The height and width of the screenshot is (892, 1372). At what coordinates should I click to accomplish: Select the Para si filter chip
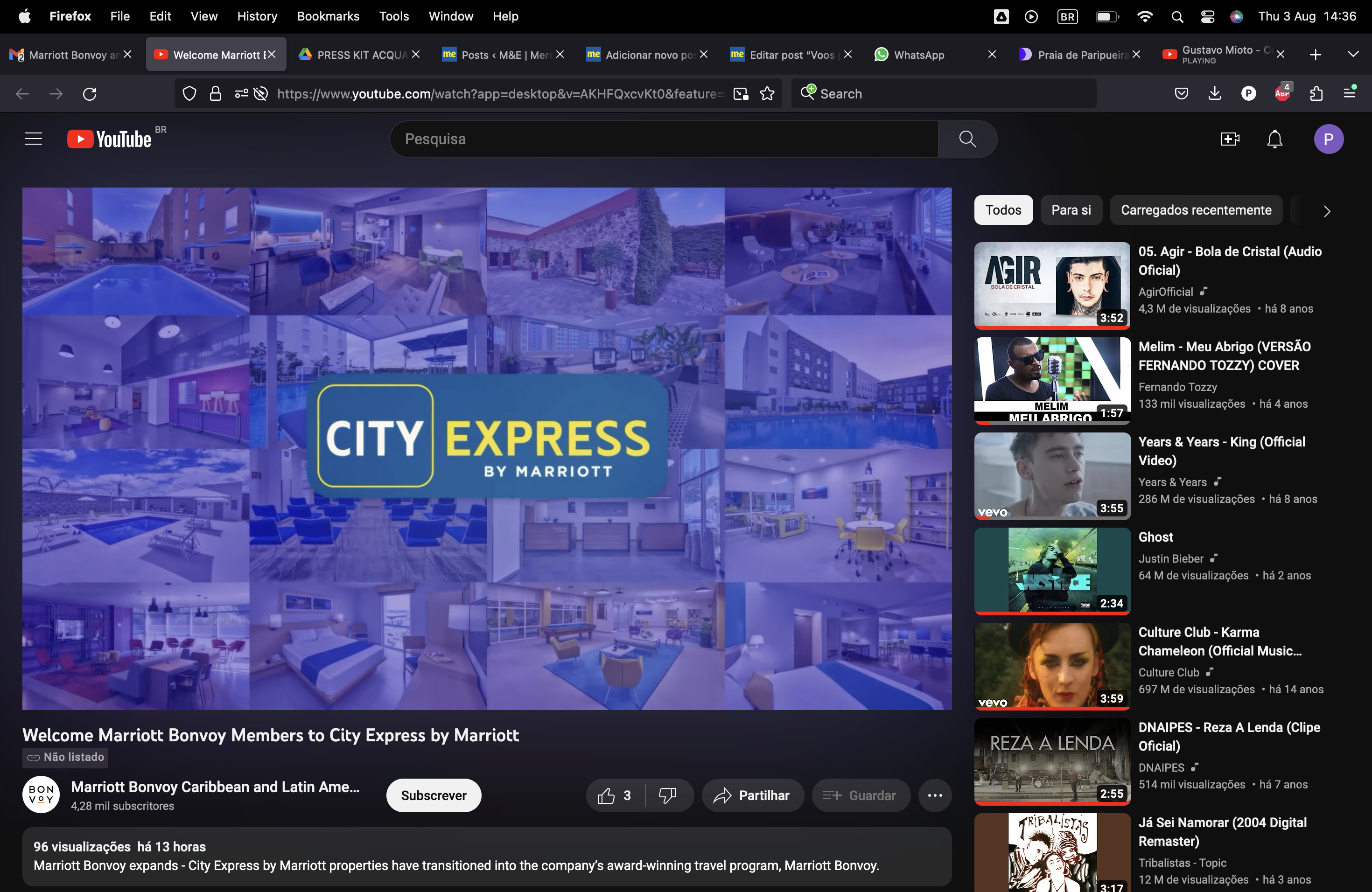point(1071,210)
